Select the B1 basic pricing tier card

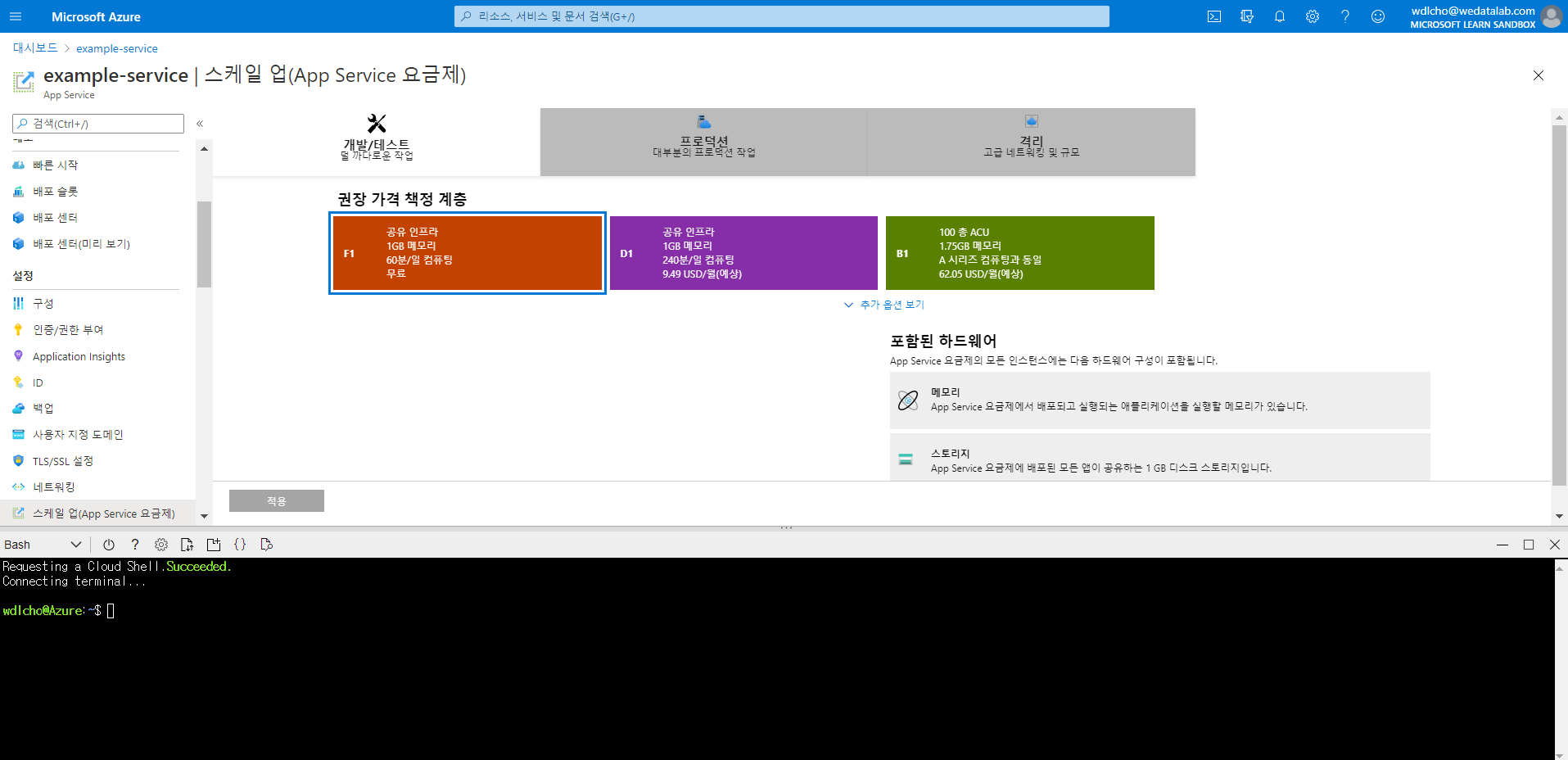pos(1020,253)
